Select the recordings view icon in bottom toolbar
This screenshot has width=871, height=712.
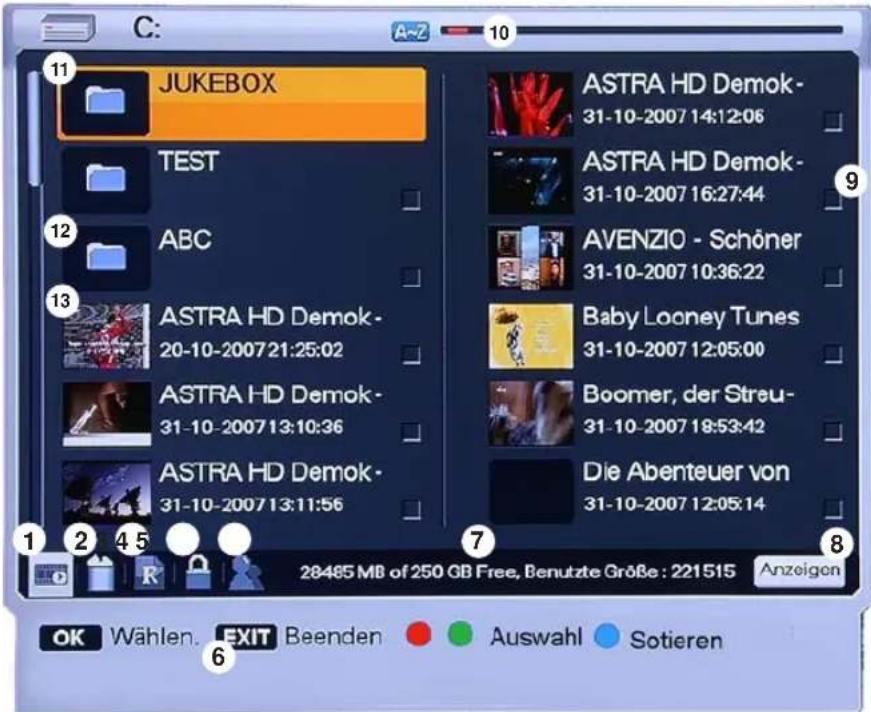[x=51, y=575]
